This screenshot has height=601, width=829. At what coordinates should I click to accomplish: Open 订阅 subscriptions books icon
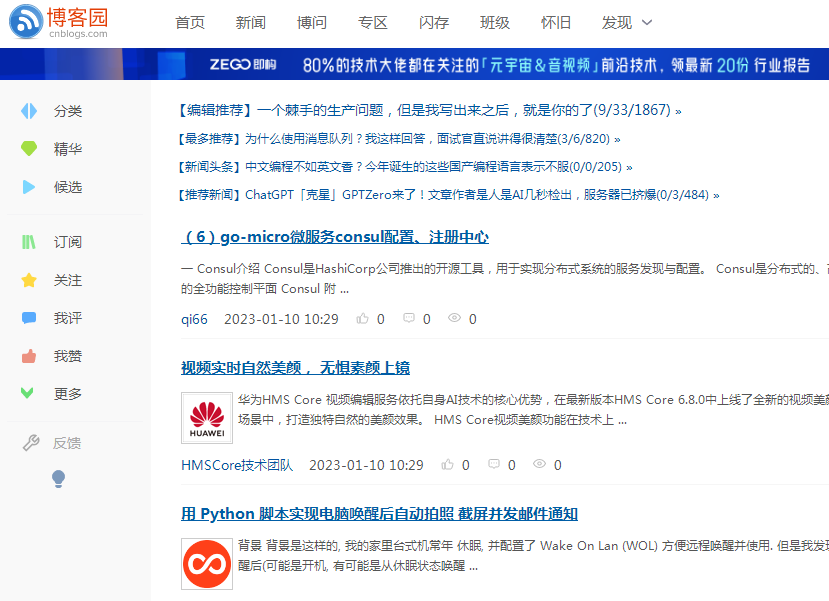pos(30,242)
